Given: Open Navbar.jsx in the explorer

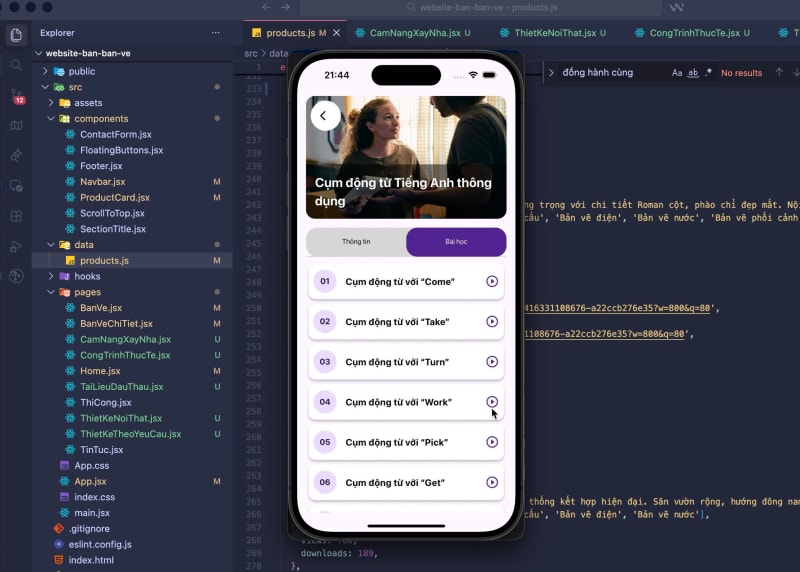Looking at the screenshot, I should [103, 182].
